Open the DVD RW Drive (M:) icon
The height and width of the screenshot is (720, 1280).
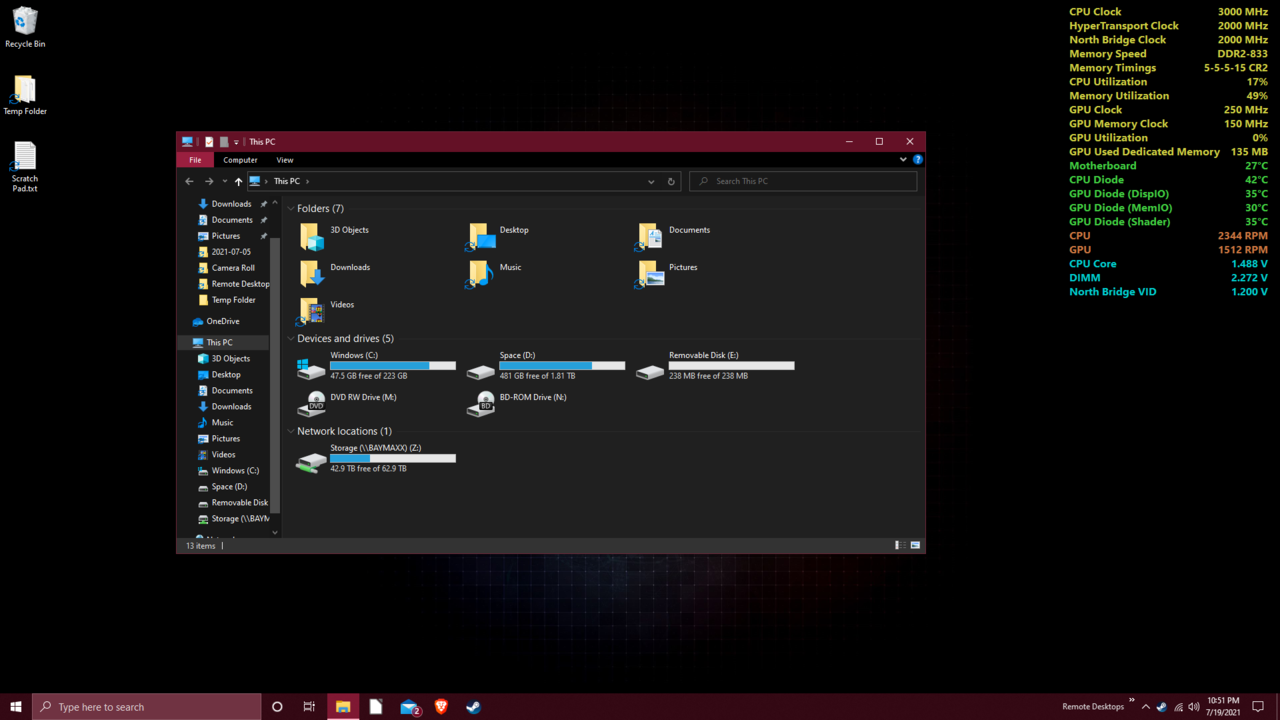click(x=311, y=403)
